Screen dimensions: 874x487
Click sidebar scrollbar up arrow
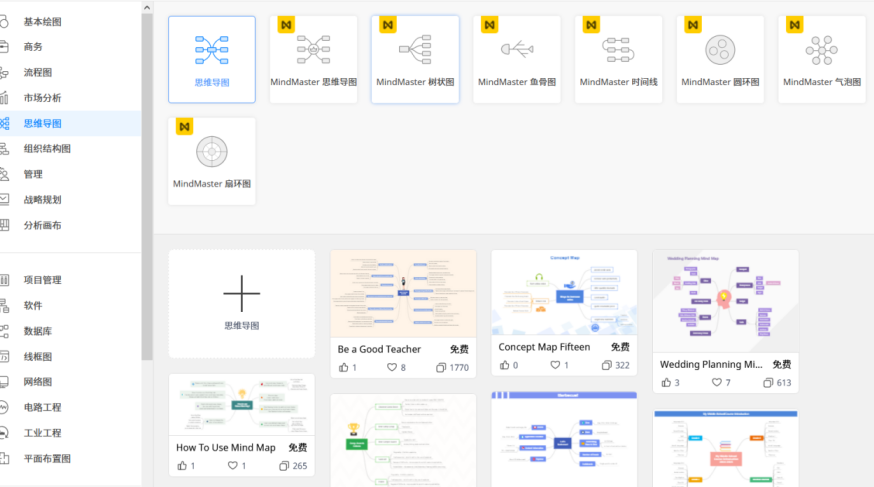point(147,8)
